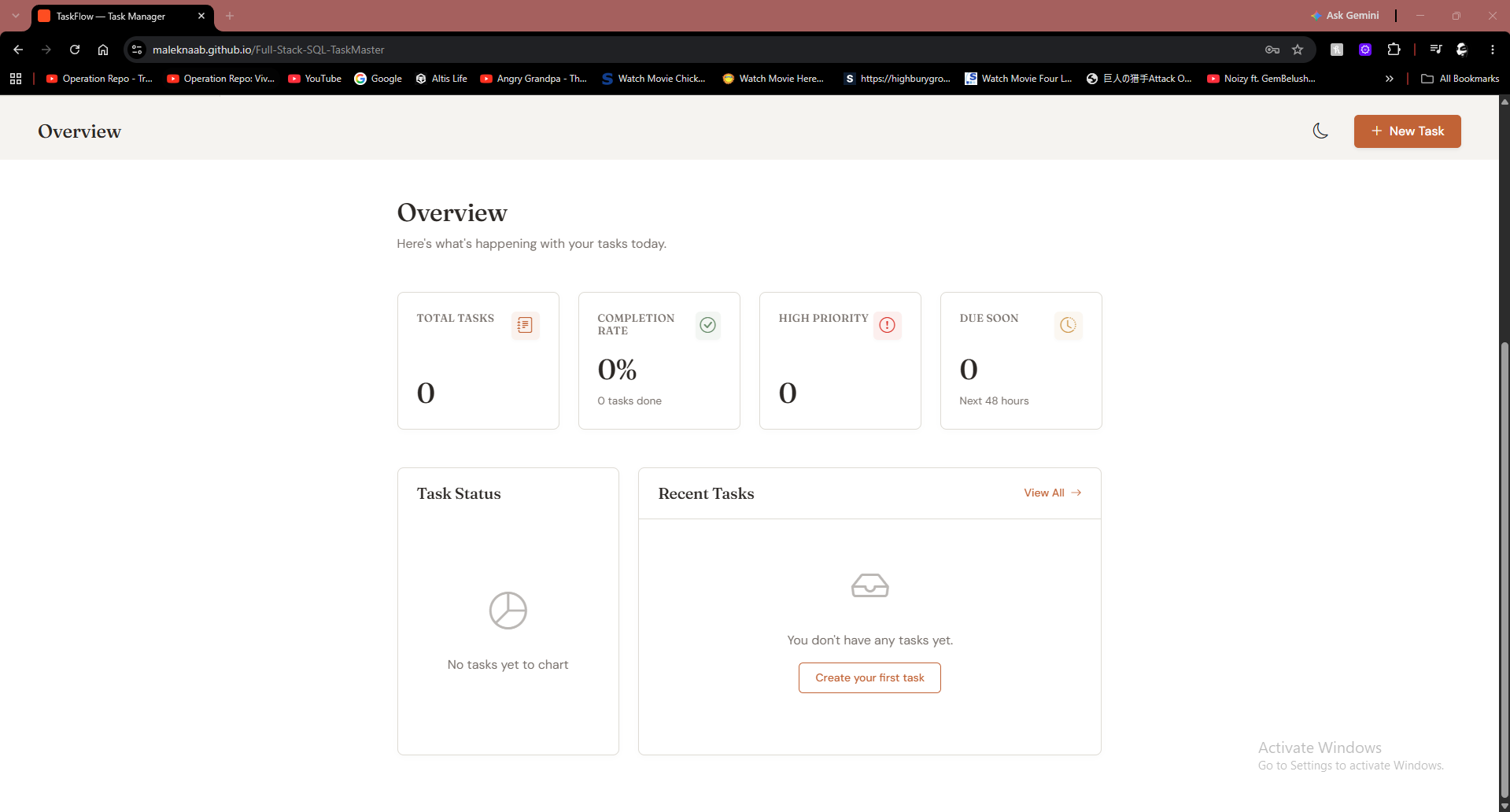The width and height of the screenshot is (1510, 812).
Task: Expand the hidden bookmarks overflow chevron
Action: (x=1390, y=79)
